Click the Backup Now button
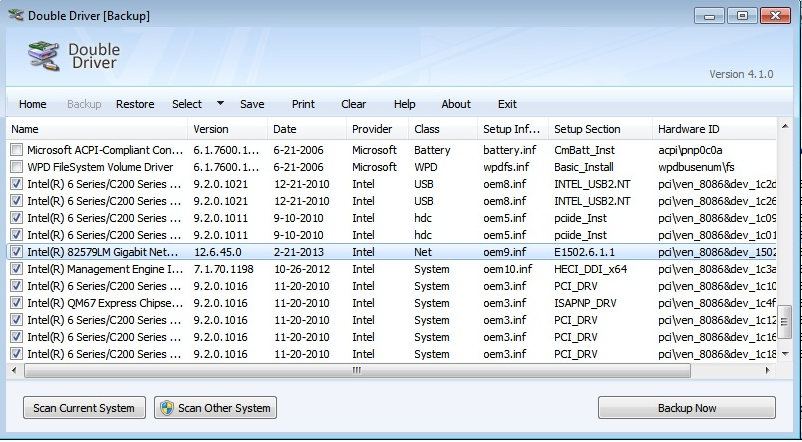Image resolution: width=802 pixels, height=442 pixels. tap(687, 408)
